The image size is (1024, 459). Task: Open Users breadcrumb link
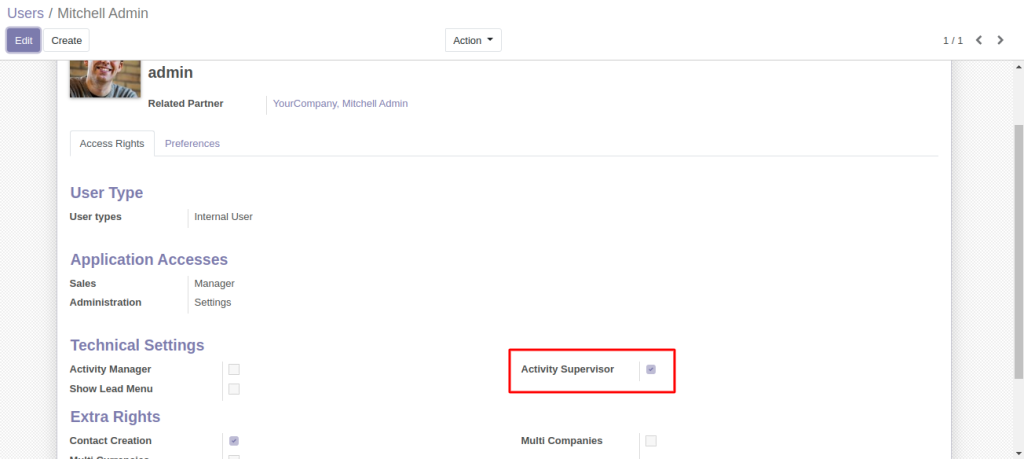pyautogui.click(x=25, y=13)
